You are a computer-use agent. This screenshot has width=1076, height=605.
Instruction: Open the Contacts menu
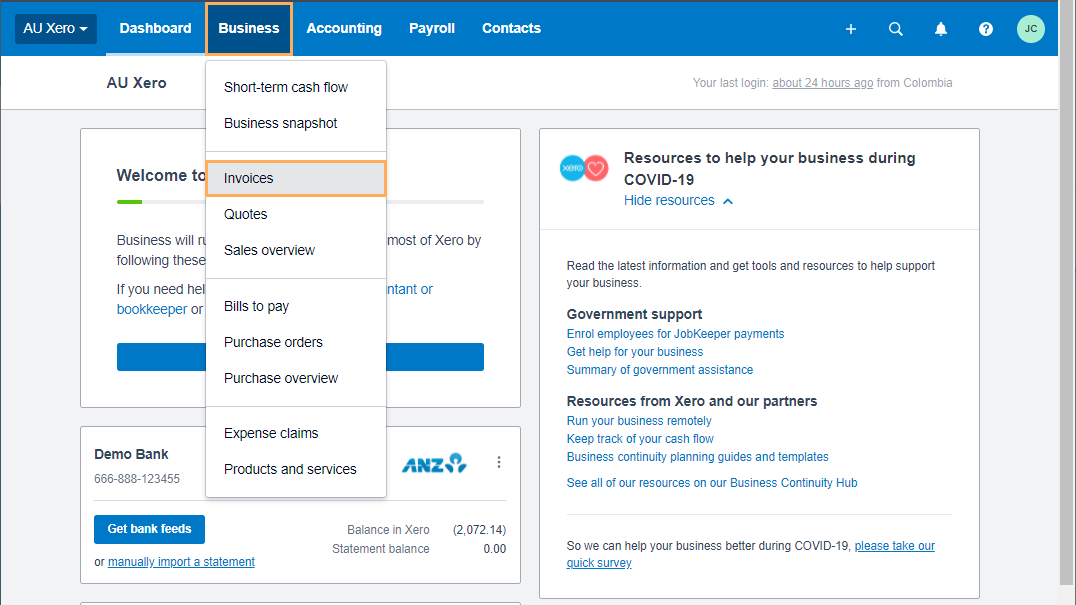pos(511,29)
